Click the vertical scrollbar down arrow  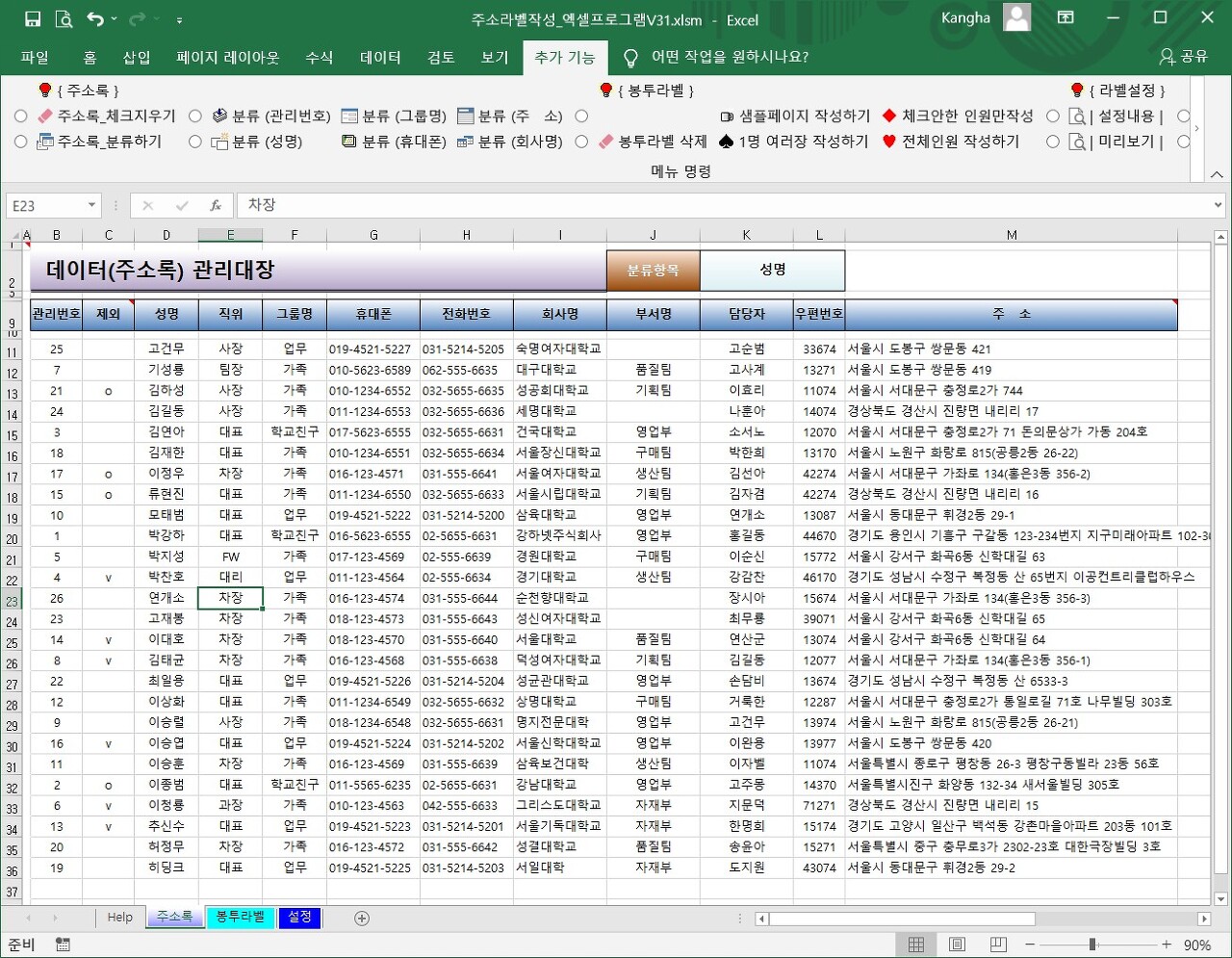click(1220, 898)
